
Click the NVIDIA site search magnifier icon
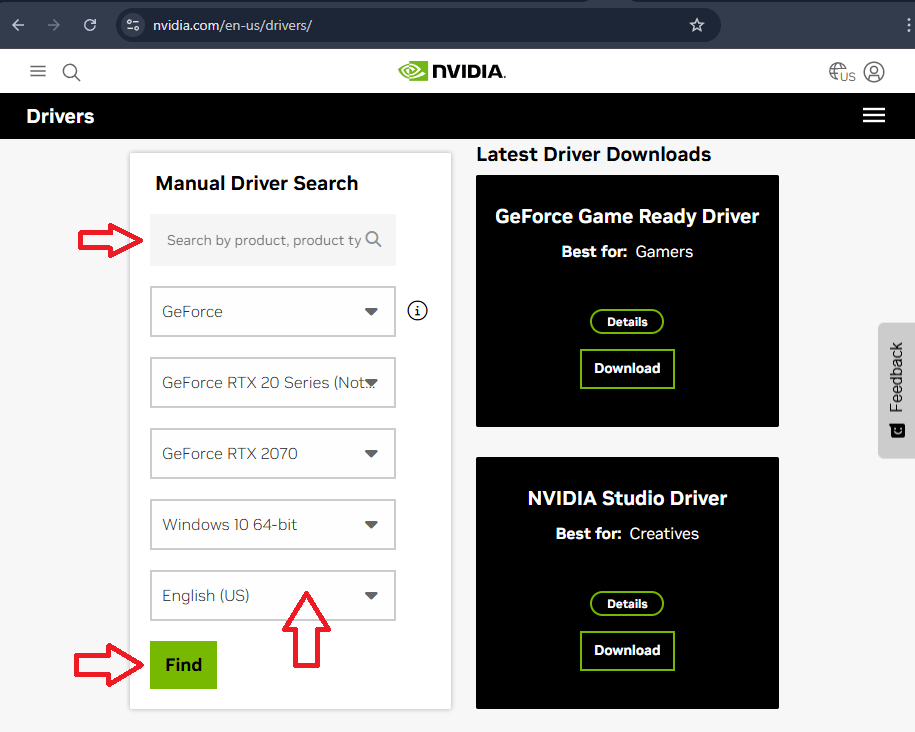click(70, 71)
